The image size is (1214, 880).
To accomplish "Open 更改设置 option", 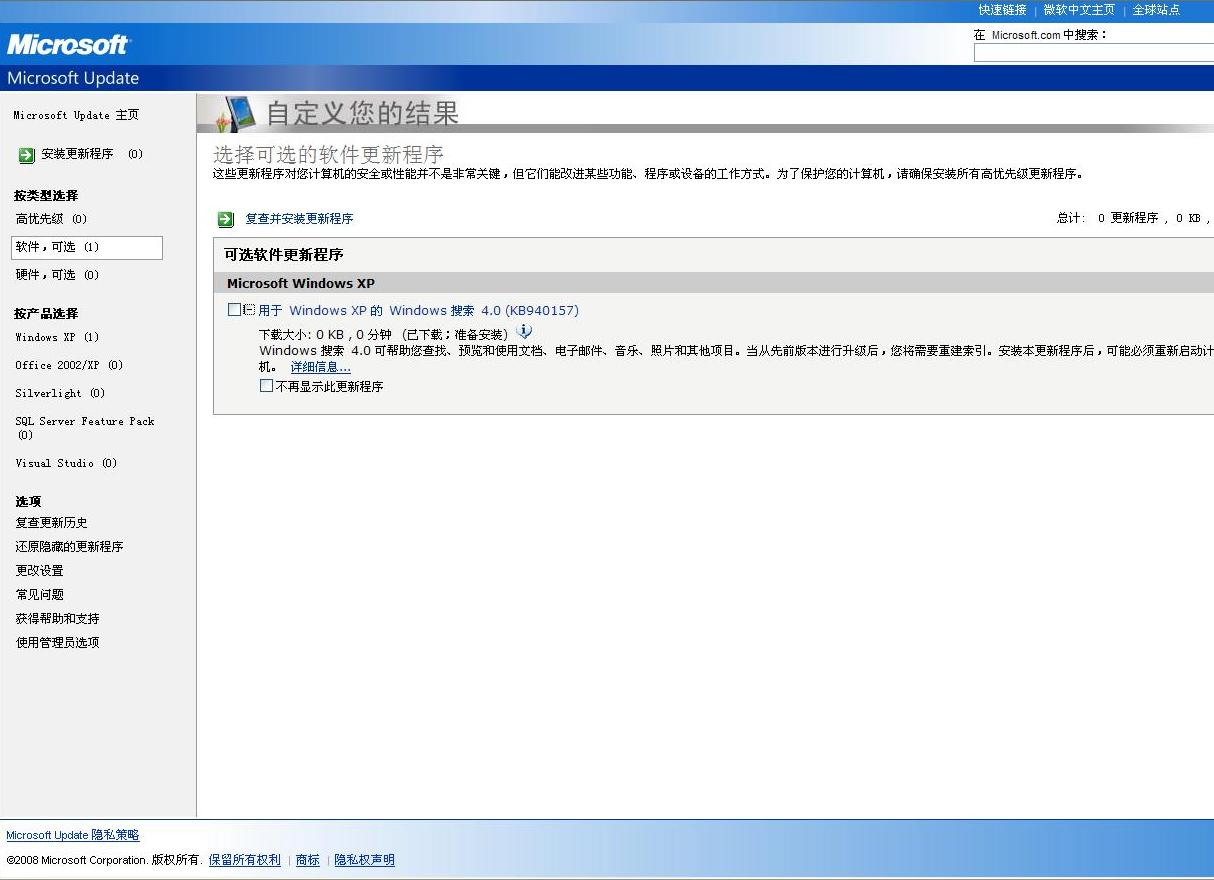I will pos(39,570).
